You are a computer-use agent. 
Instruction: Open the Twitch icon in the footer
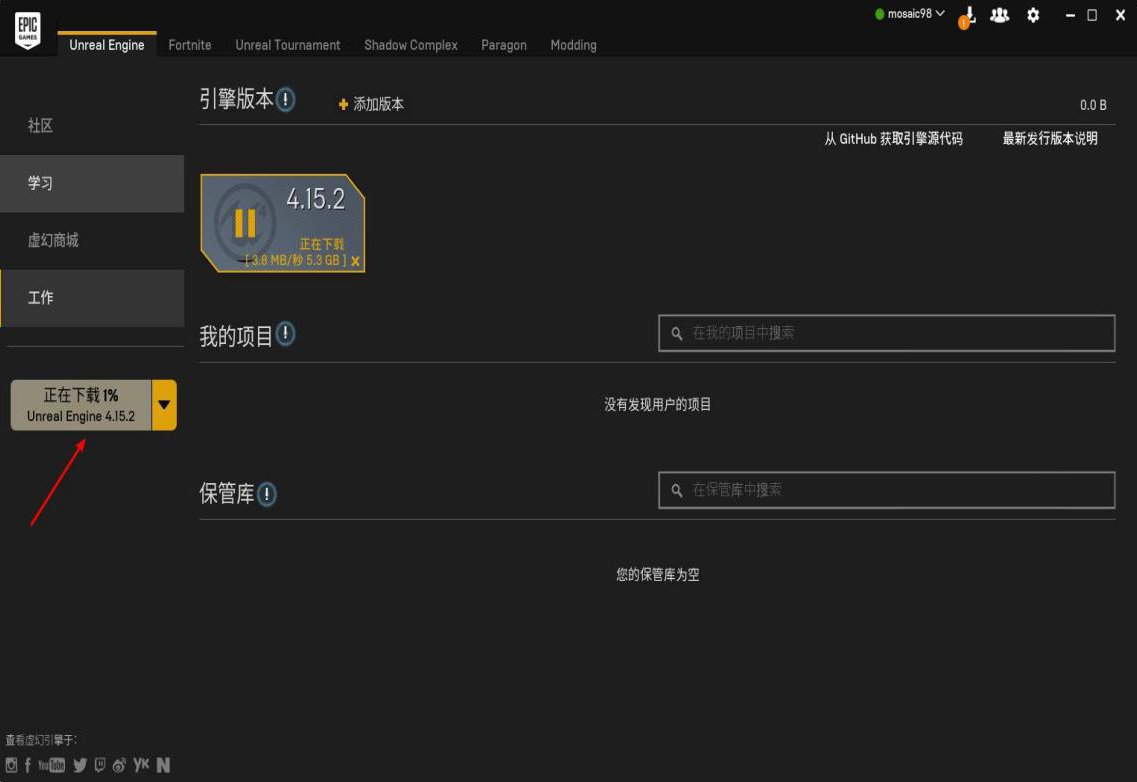coord(100,765)
